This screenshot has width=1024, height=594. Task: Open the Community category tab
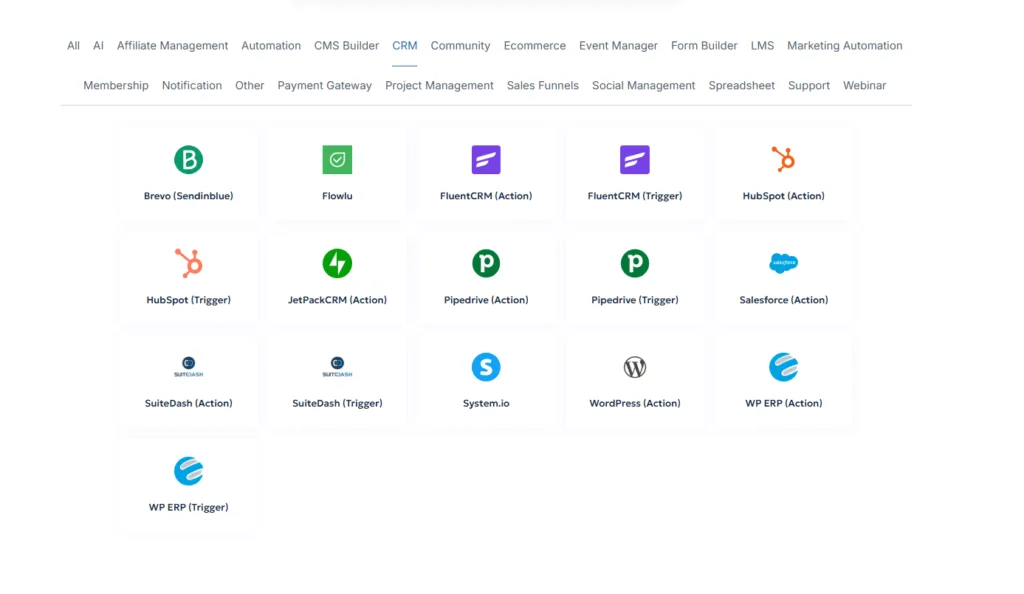460,46
